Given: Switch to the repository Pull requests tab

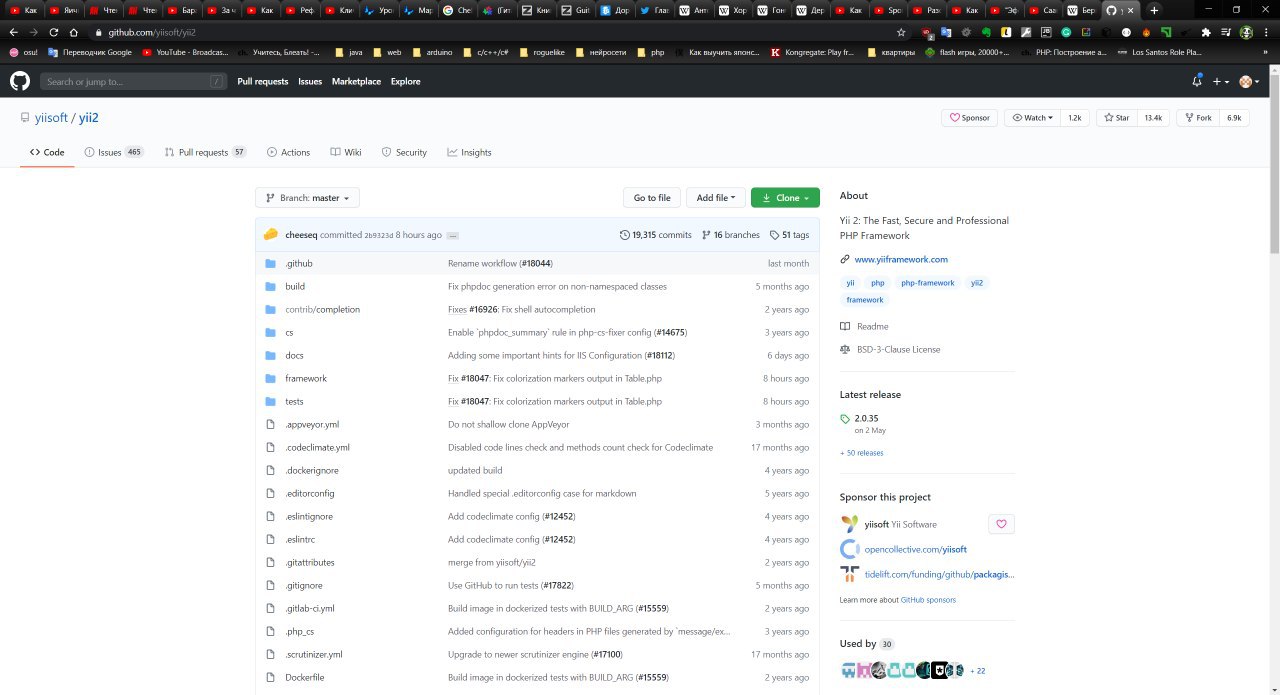Looking at the screenshot, I should point(205,152).
